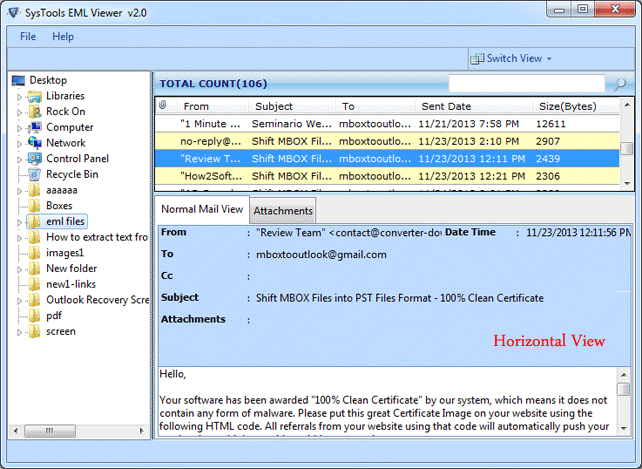Click the email search input field

[527, 84]
